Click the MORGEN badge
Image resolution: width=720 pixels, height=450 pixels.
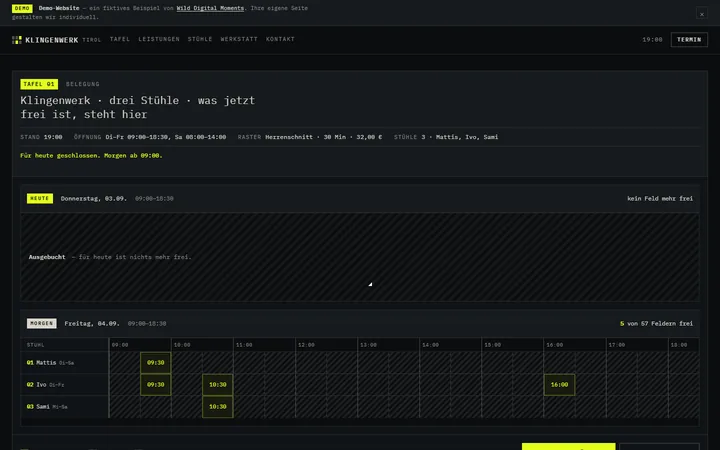42,323
